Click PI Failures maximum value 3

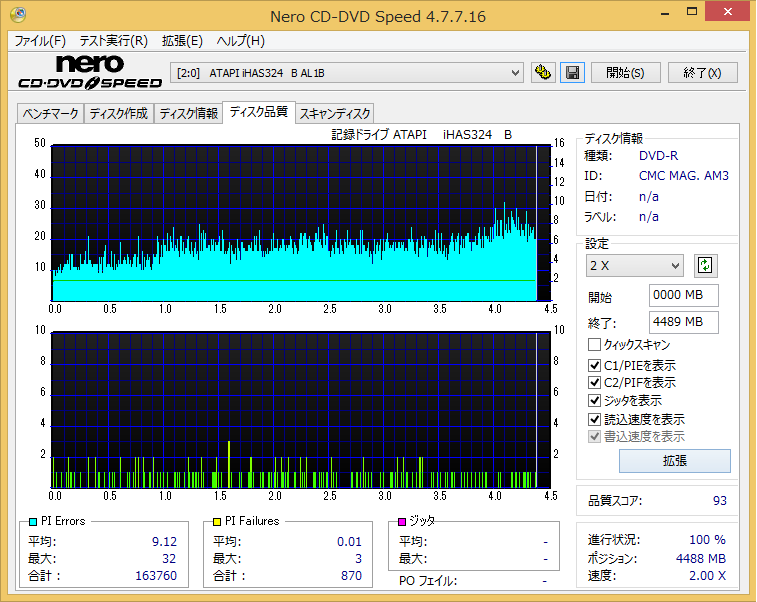[358, 559]
